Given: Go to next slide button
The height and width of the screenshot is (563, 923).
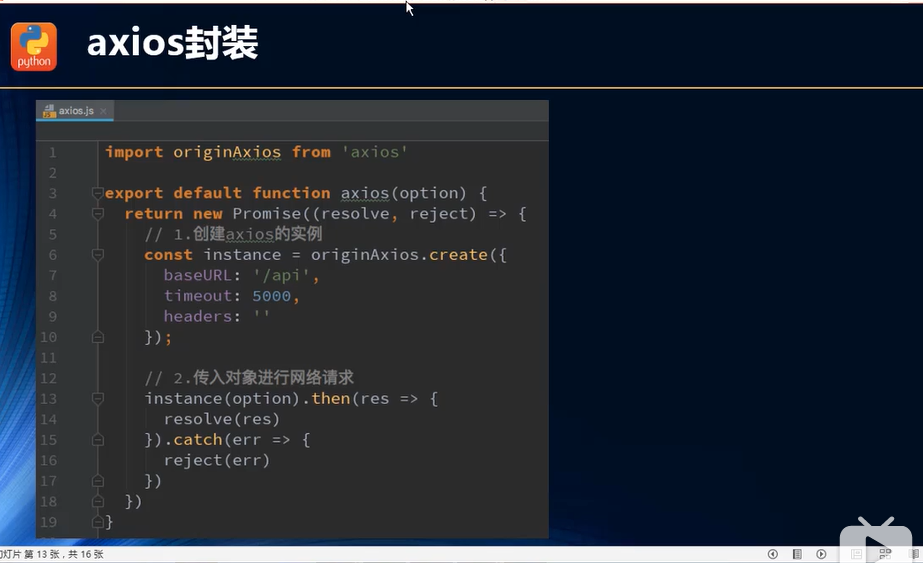Looking at the screenshot, I should tap(821, 554).
